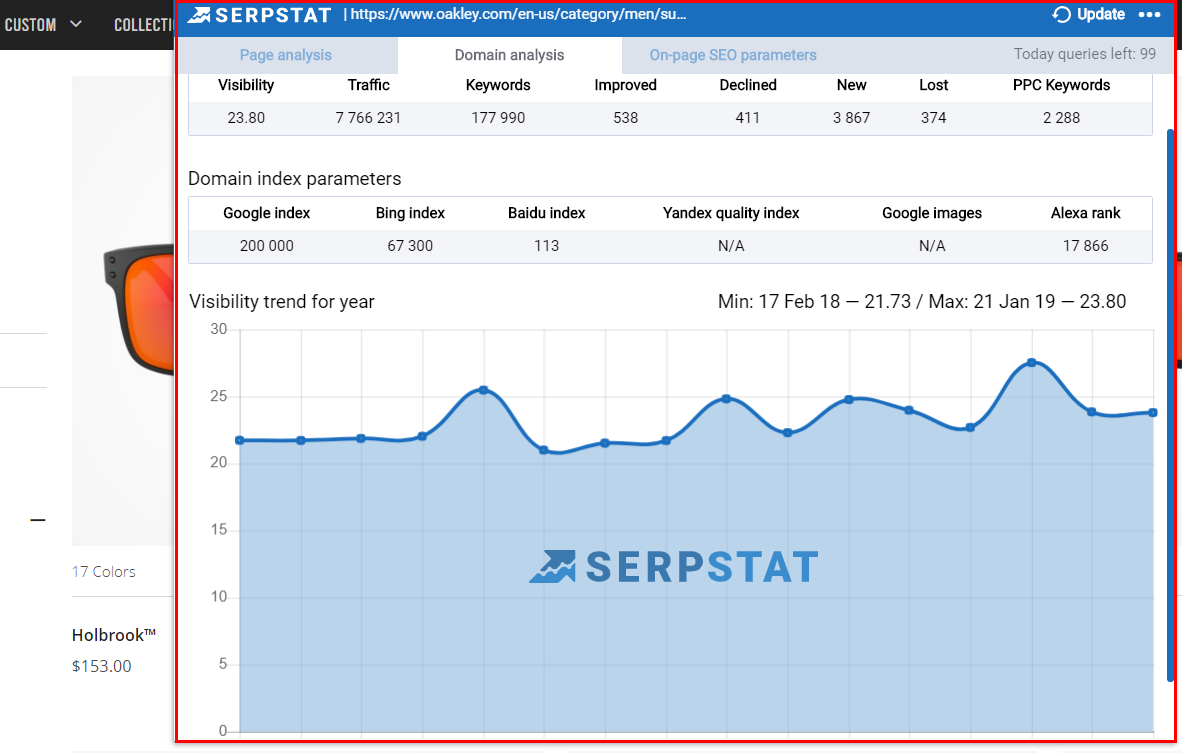
Task: Click the Holbrook™ product name
Action: pyautogui.click(x=113, y=635)
